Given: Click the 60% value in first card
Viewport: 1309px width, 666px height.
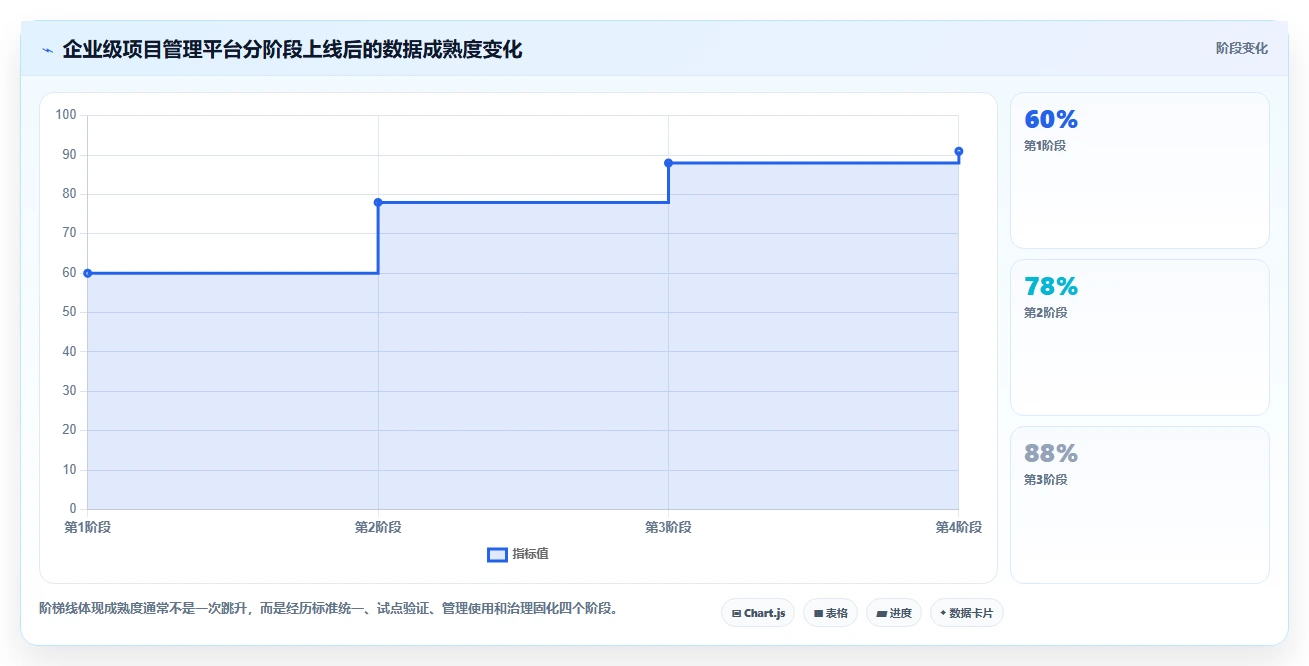Looking at the screenshot, I should click(x=1051, y=120).
